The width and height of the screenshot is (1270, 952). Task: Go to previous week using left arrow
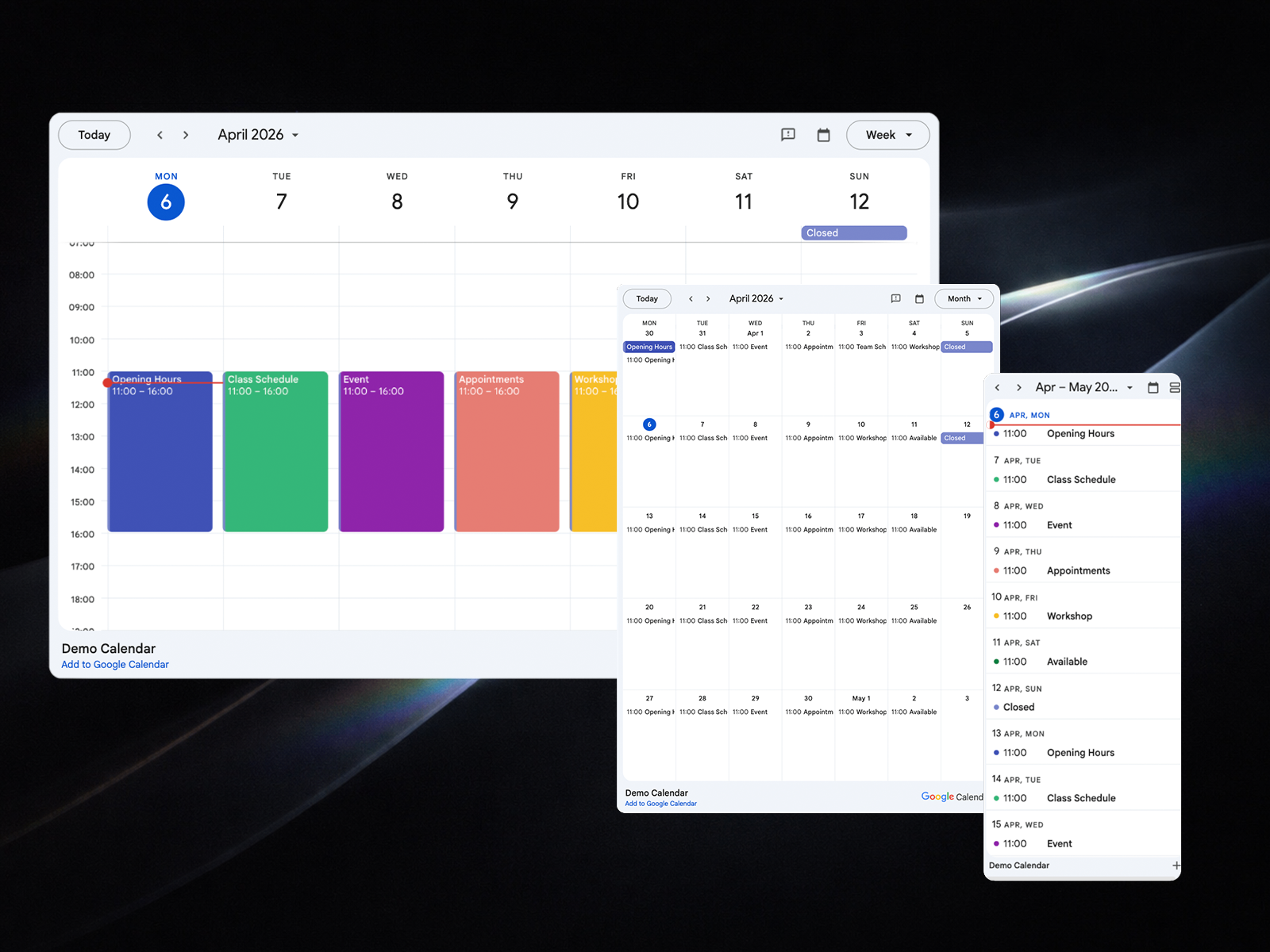tap(160, 135)
